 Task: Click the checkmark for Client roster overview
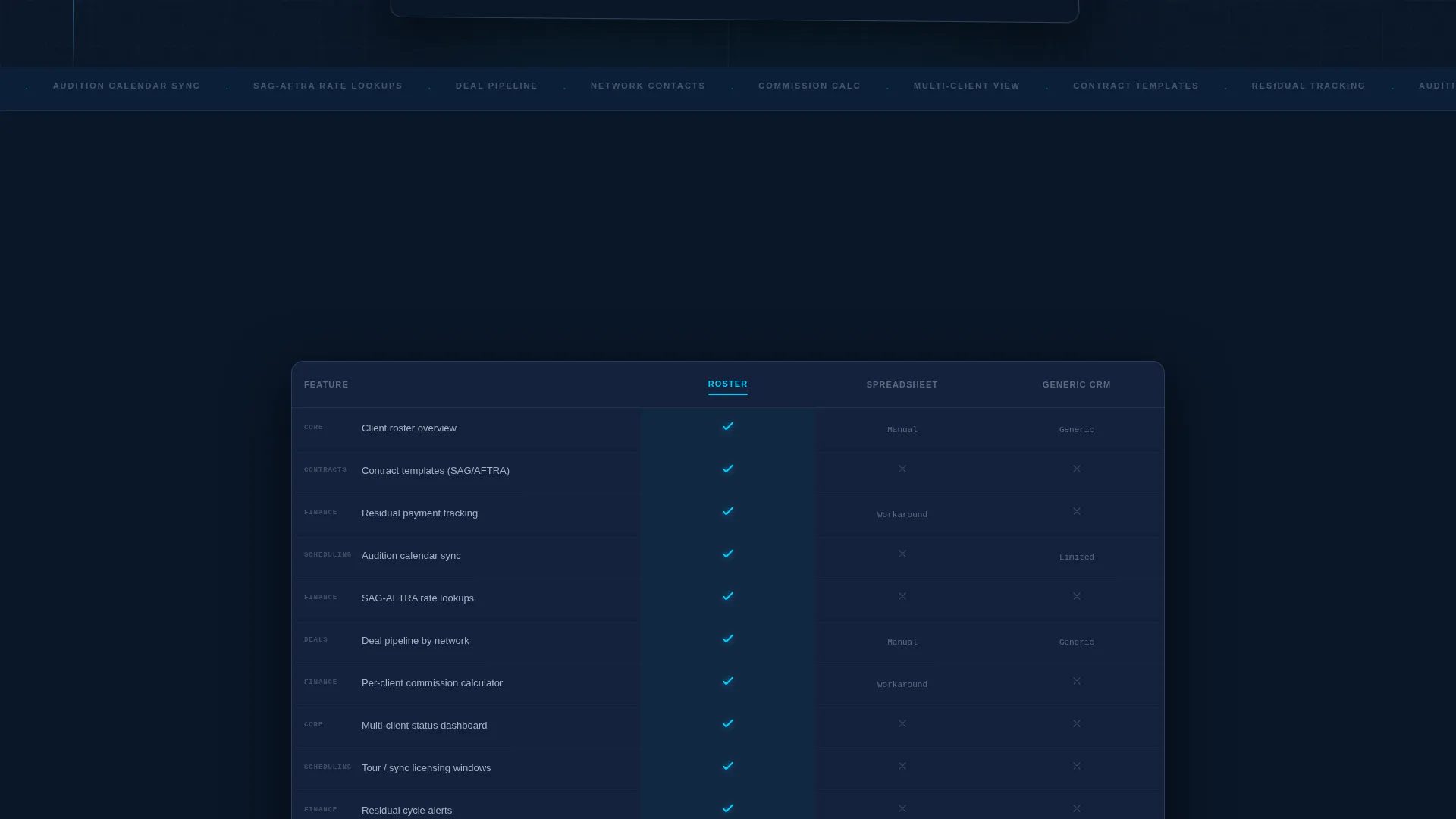(728, 426)
